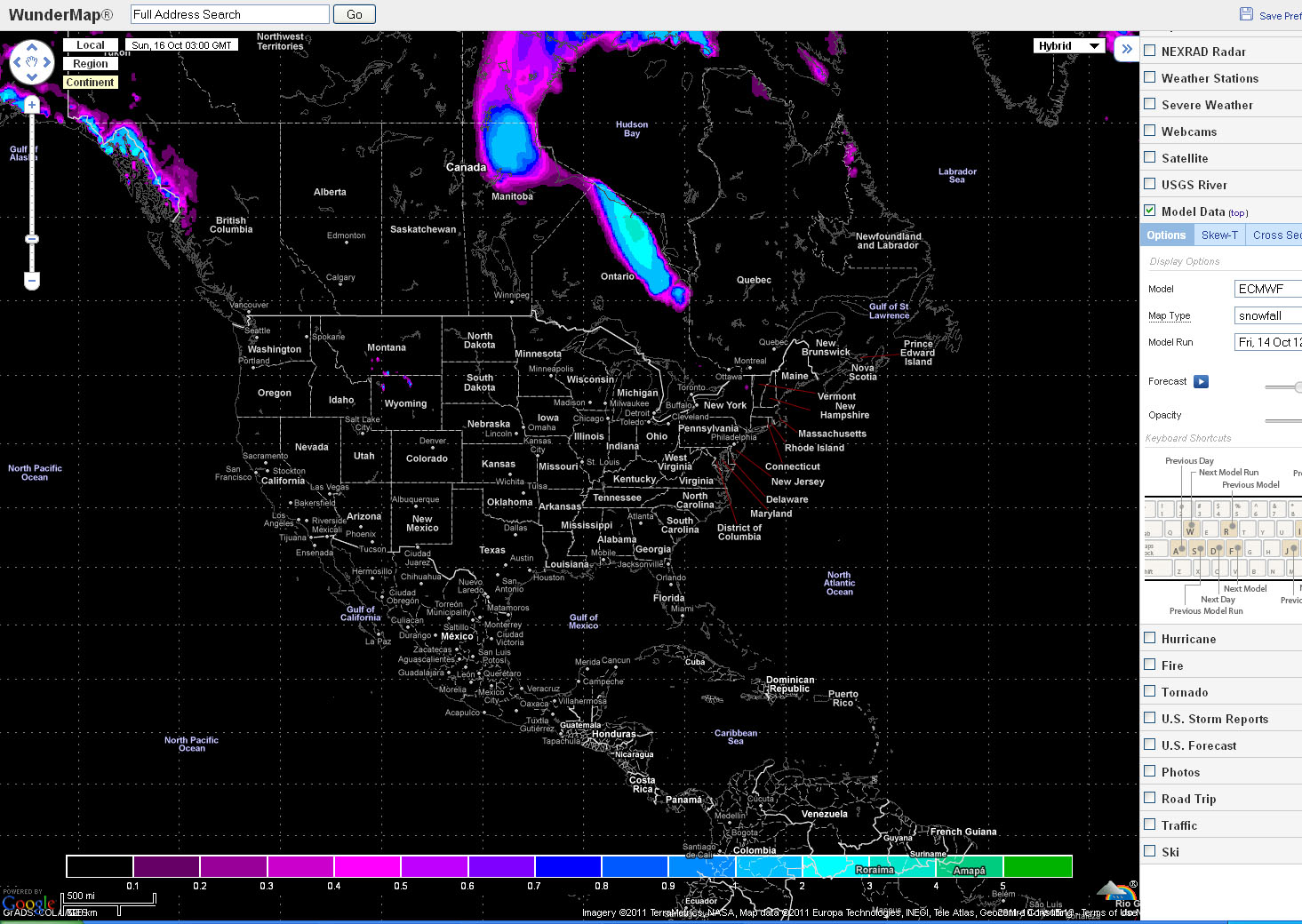Turn on the Severe Weather checkbox
Screen dimensions: 1302x924
[1150, 104]
